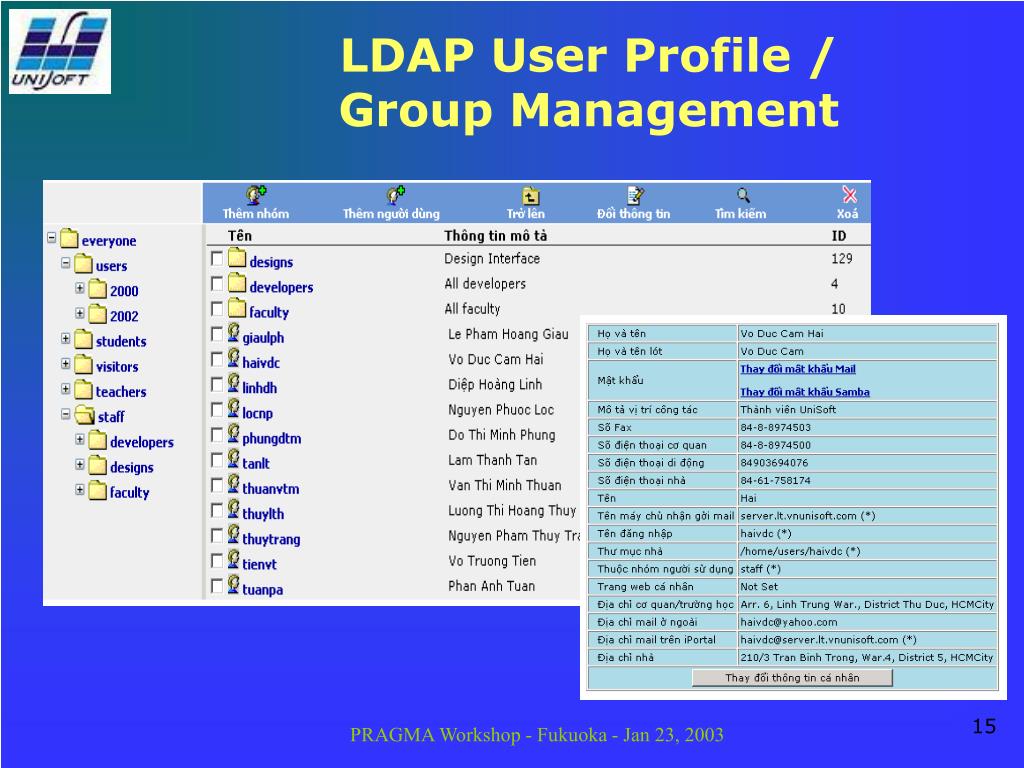Open the haivdc user link
The image size is (1024, 768).
(261, 363)
